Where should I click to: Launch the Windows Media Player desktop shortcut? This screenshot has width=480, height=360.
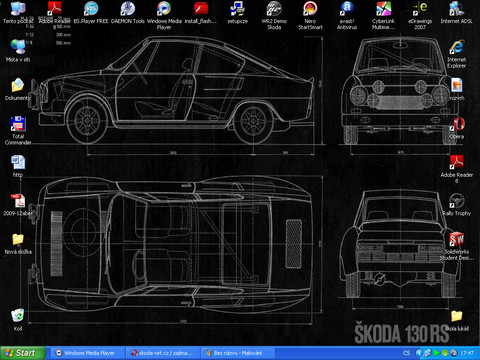(164, 9)
